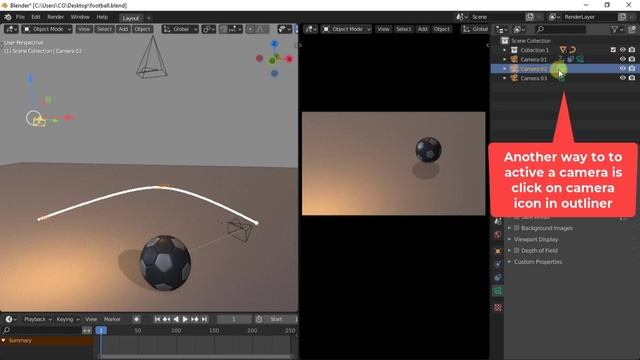
Task: Open snap options dropdown
Action: 235,29
